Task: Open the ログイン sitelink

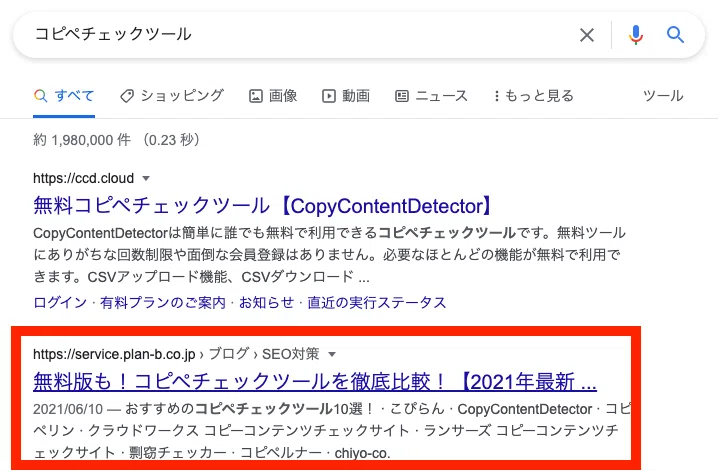Action: pos(60,303)
